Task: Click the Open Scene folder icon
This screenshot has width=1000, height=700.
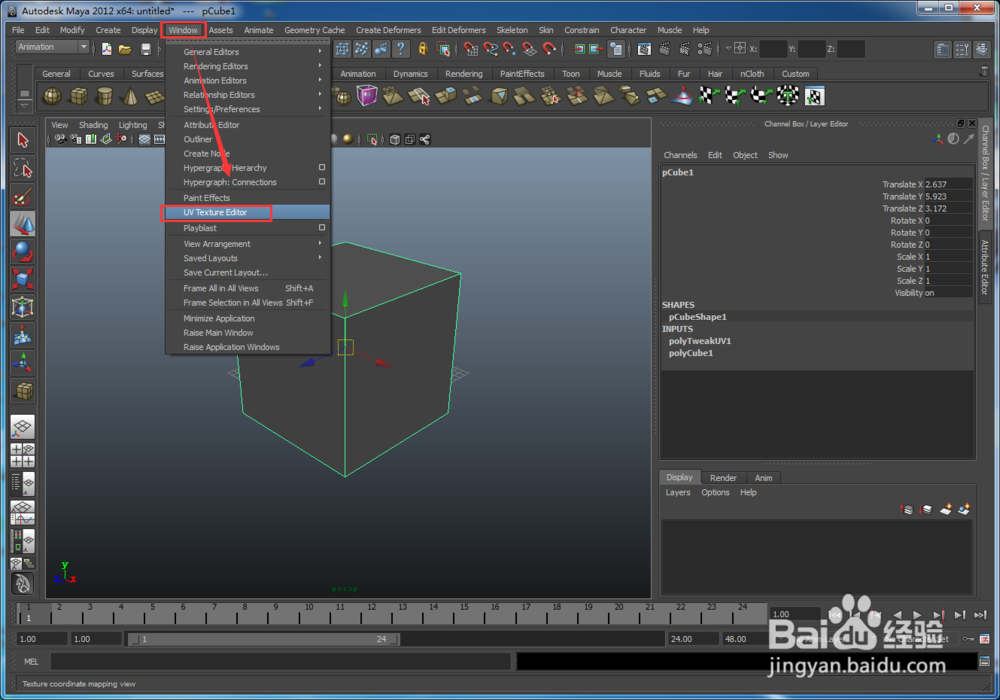Action: (125, 49)
